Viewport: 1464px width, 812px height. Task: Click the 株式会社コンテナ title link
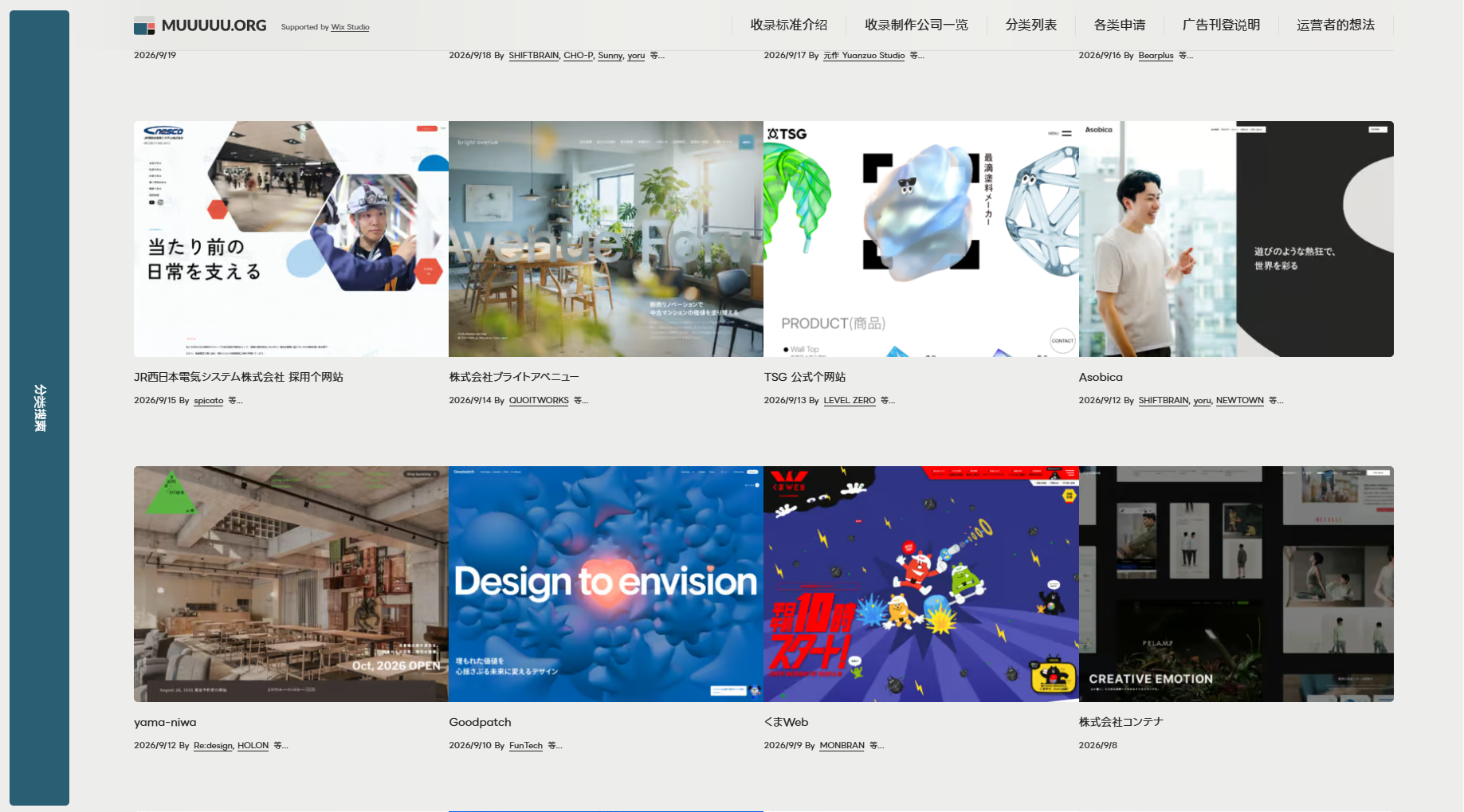click(1121, 722)
